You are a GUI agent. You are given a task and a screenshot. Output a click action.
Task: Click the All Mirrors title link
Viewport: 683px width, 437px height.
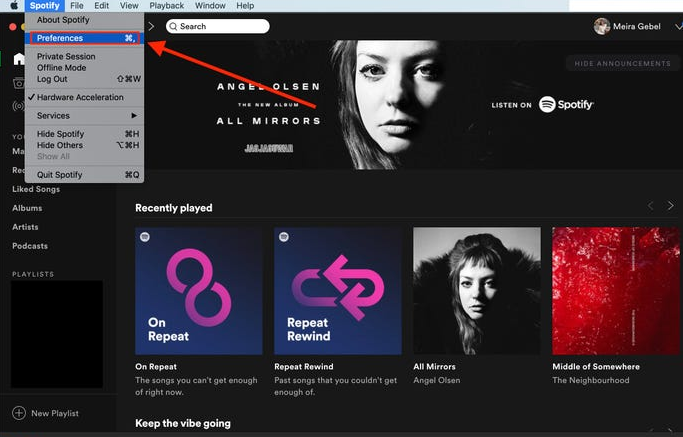434,366
